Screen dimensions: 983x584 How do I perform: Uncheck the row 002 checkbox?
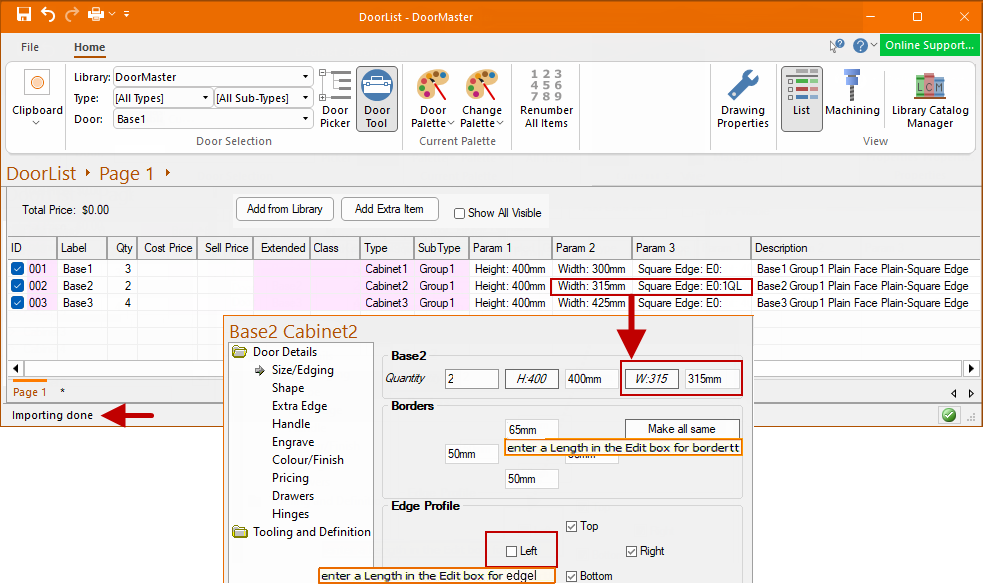click(x=18, y=286)
